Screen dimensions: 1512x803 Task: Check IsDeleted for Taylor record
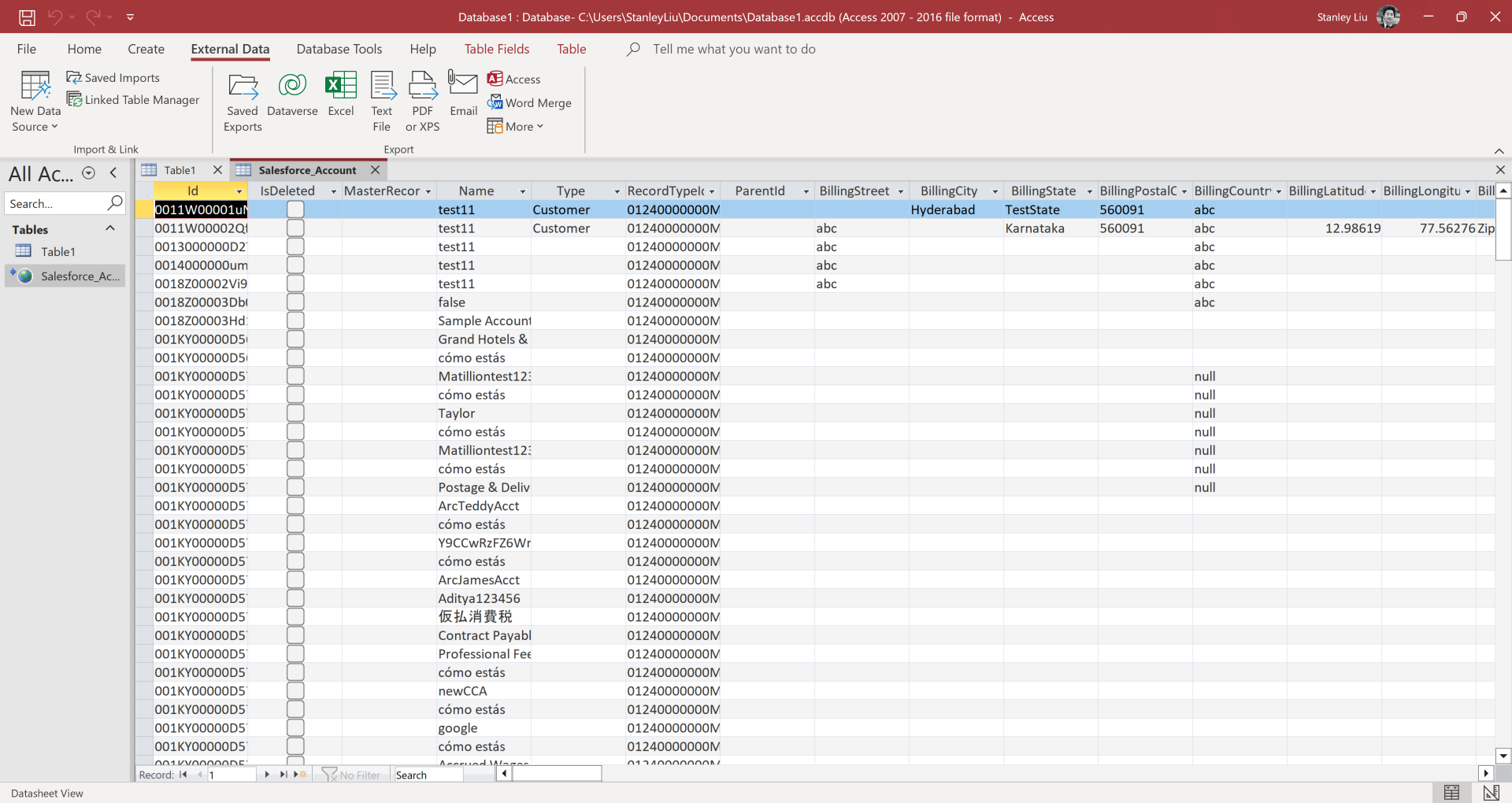coord(295,413)
